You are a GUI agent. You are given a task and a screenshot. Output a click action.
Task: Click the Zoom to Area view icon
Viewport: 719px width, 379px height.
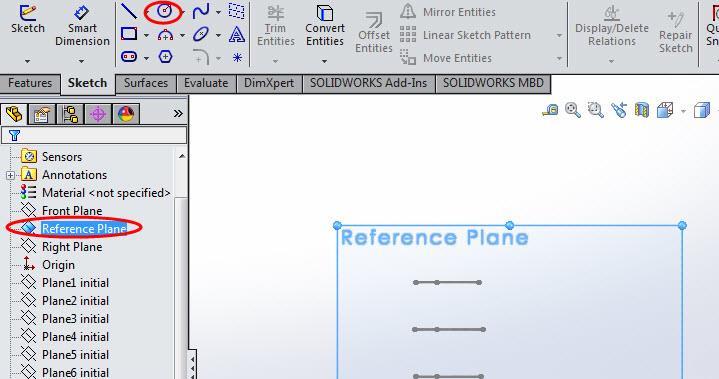[x=596, y=110]
